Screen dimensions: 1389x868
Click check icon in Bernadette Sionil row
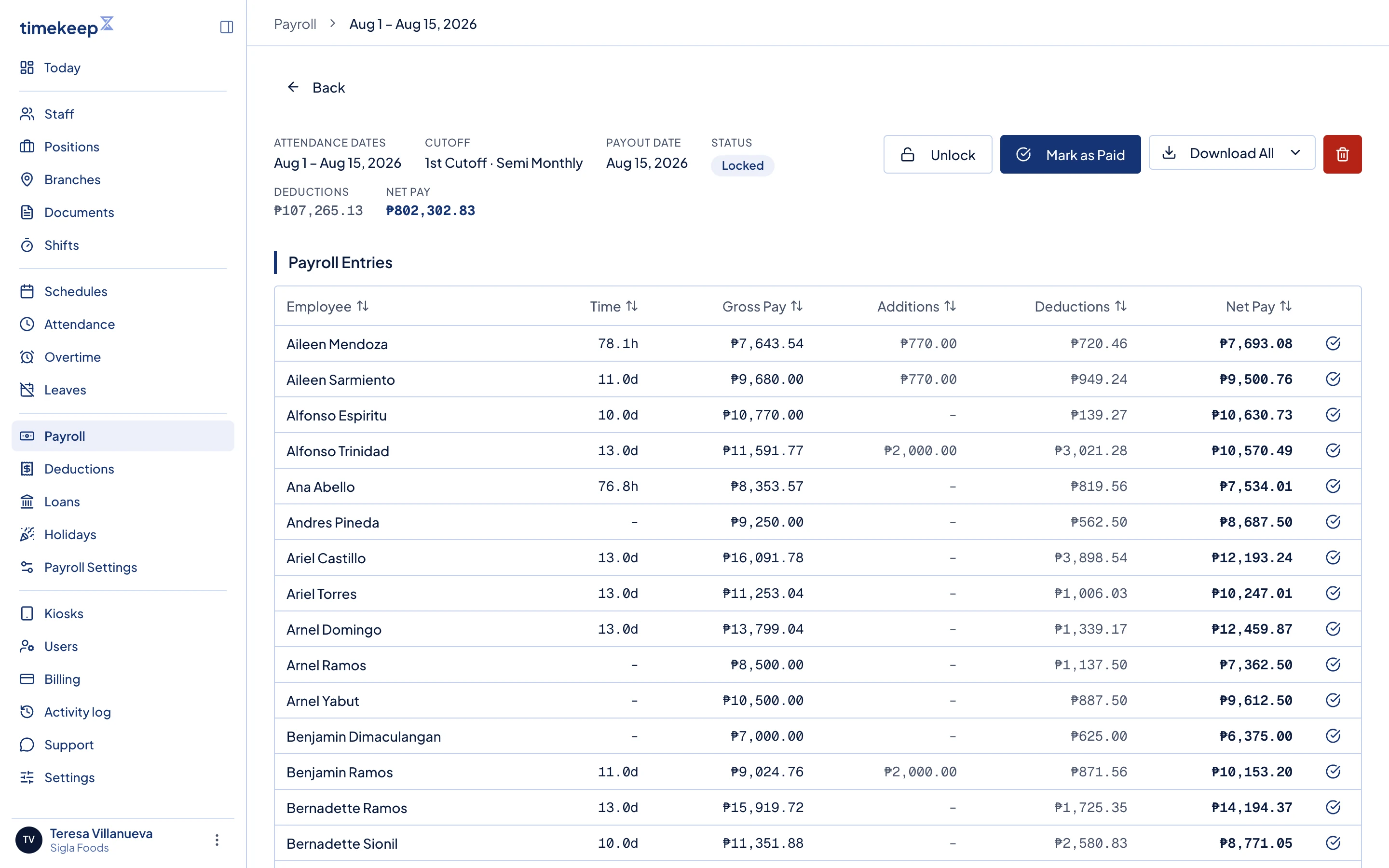[x=1333, y=843]
